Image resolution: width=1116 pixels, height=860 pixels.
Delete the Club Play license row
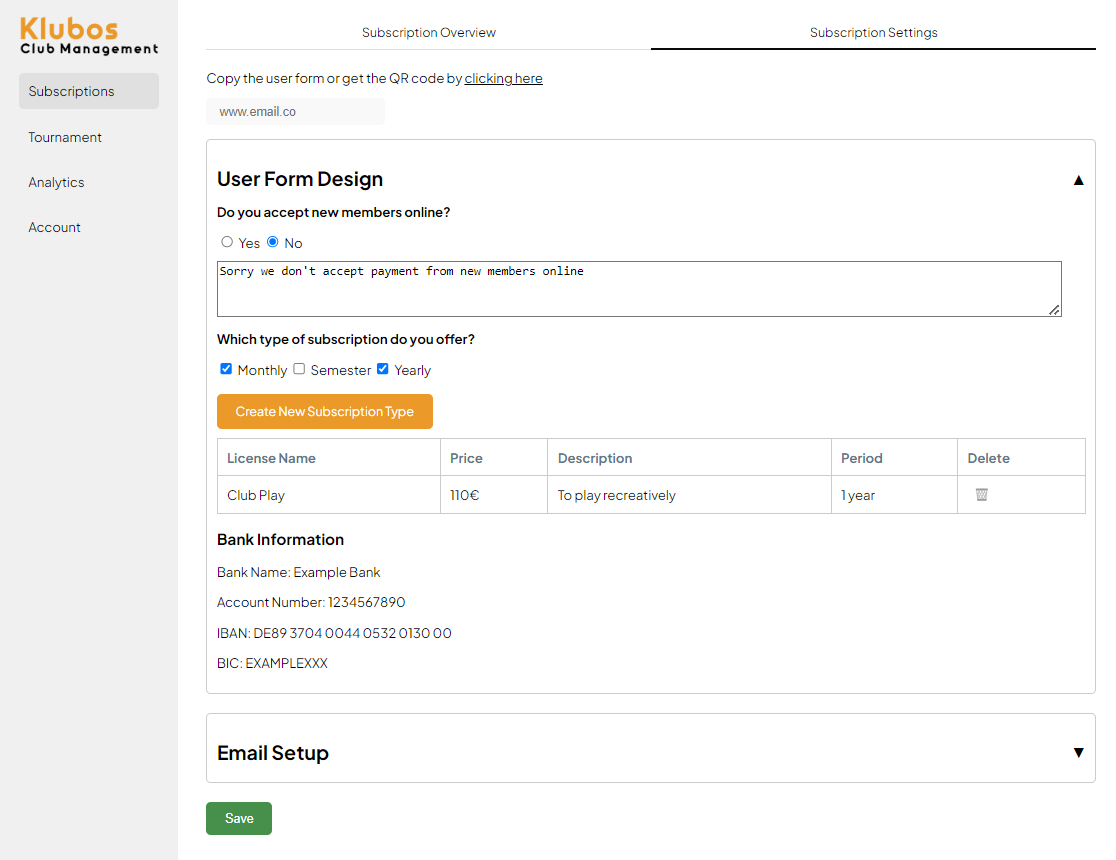click(981, 494)
